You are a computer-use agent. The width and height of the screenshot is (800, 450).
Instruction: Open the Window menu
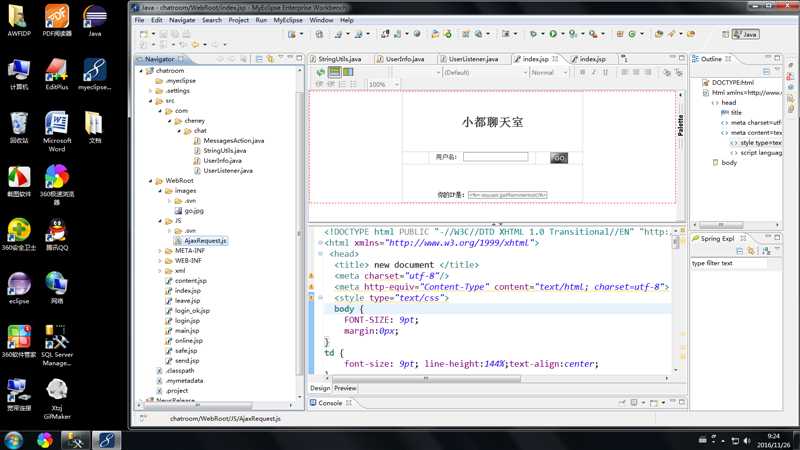tap(321, 20)
